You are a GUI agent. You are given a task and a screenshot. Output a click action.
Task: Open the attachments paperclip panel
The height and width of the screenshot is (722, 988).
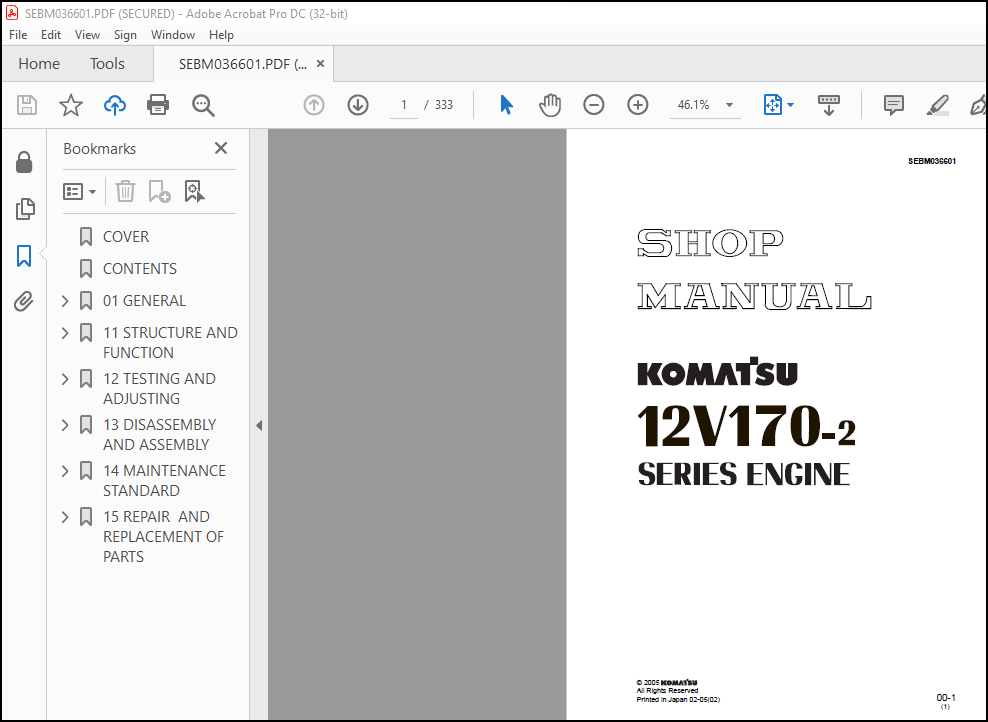point(24,302)
